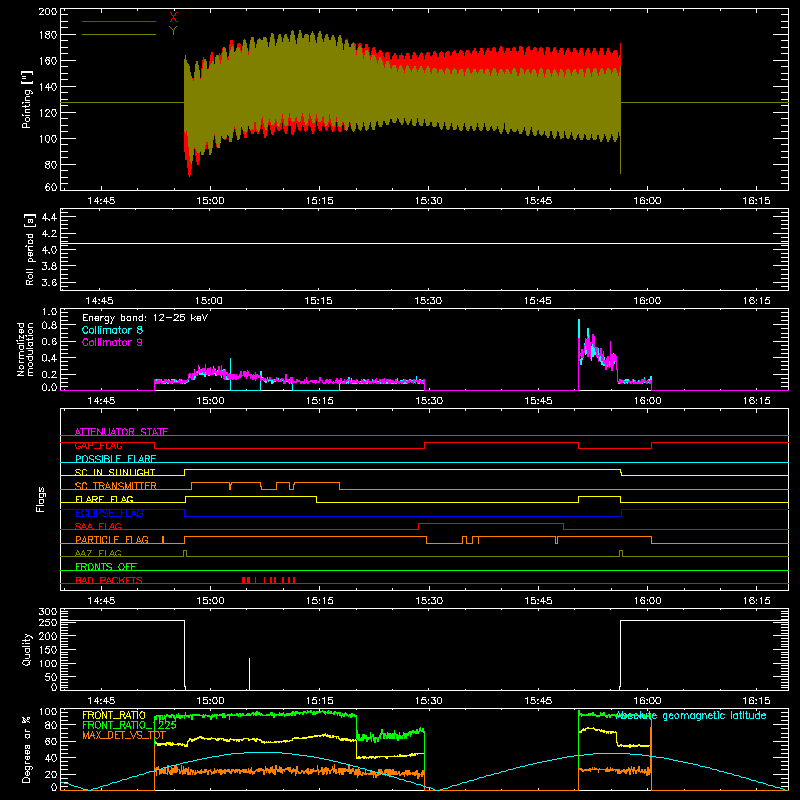800x800 pixels.
Task: Click the isolated quality spike after 15:00
Action: pyautogui.click(x=249, y=673)
